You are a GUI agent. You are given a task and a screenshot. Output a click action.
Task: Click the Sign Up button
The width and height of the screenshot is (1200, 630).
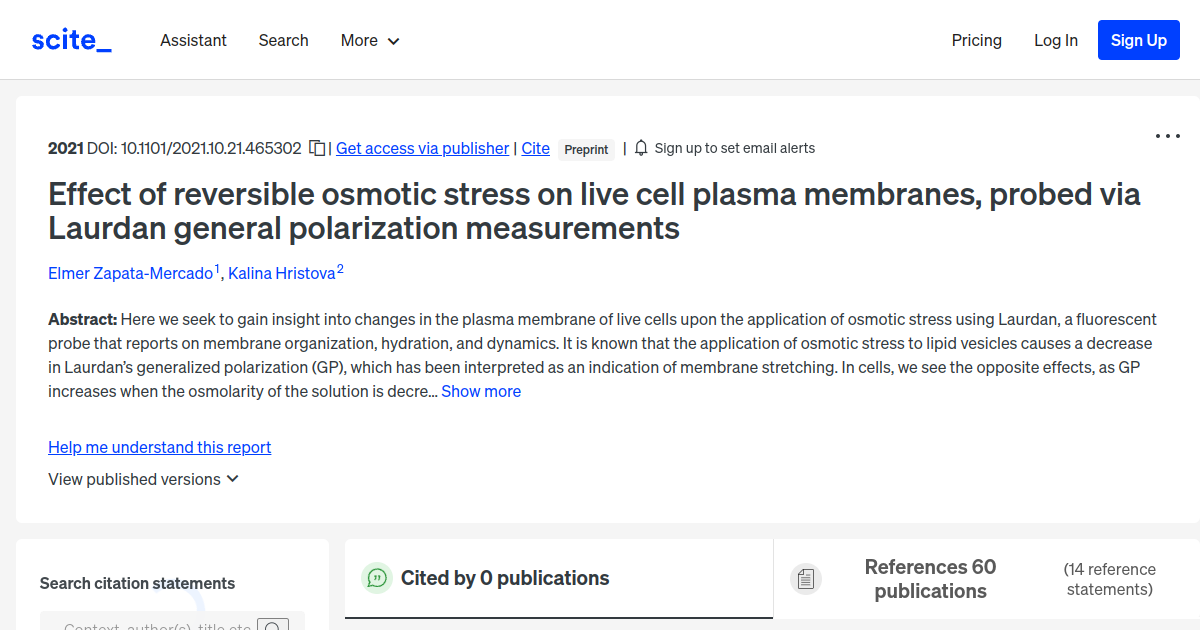[x=1138, y=40]
